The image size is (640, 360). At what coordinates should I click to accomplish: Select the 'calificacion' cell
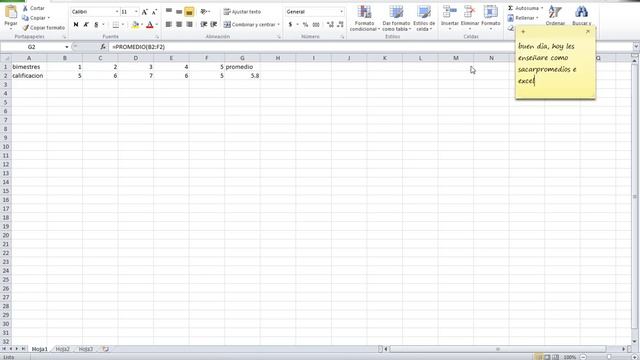click(29, 76)
